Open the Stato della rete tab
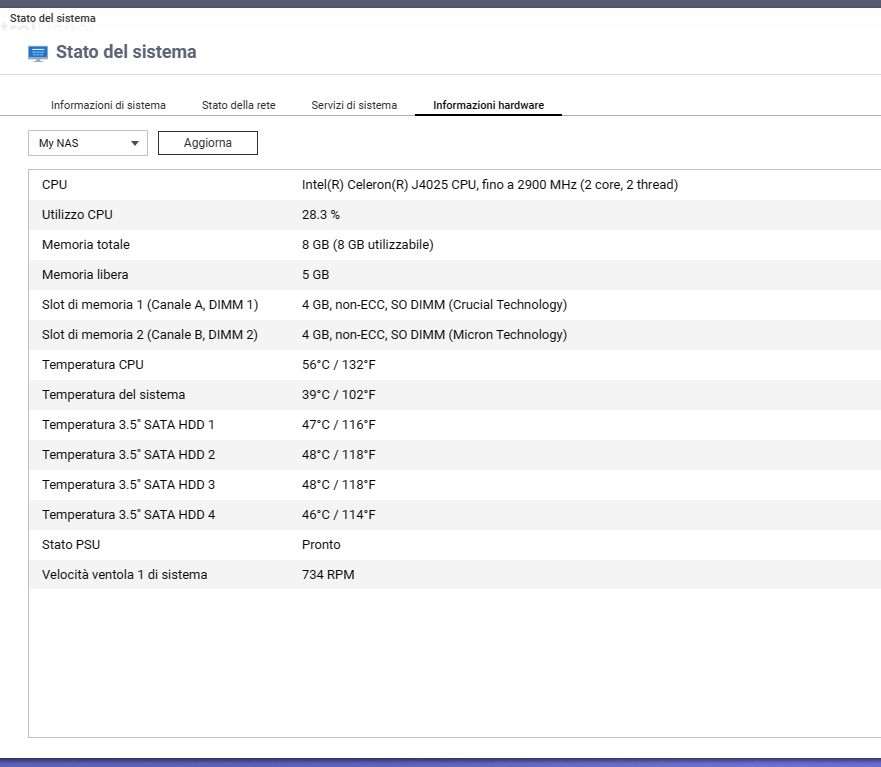This screenshot has width=881, height=767. tap(238, 105)
